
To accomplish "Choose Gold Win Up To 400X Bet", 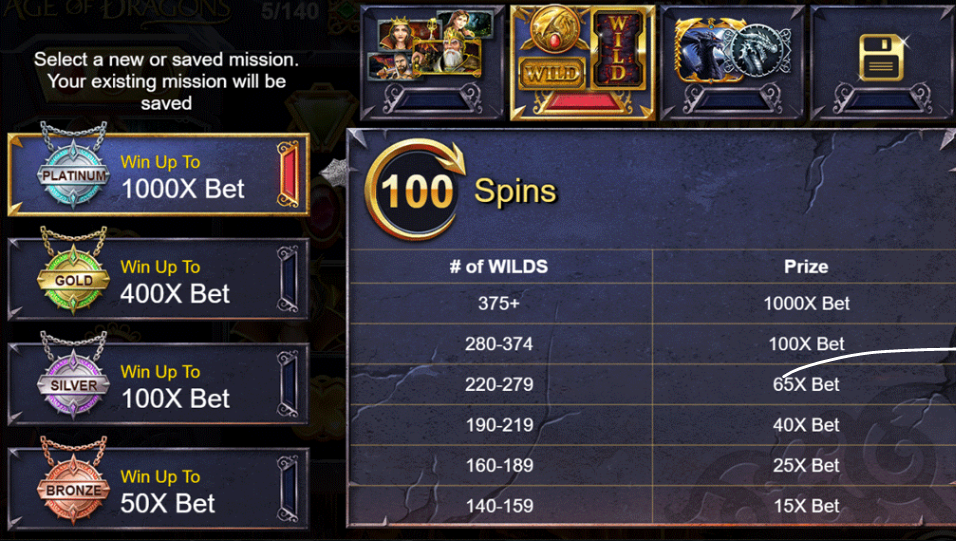I will [159, 279].
